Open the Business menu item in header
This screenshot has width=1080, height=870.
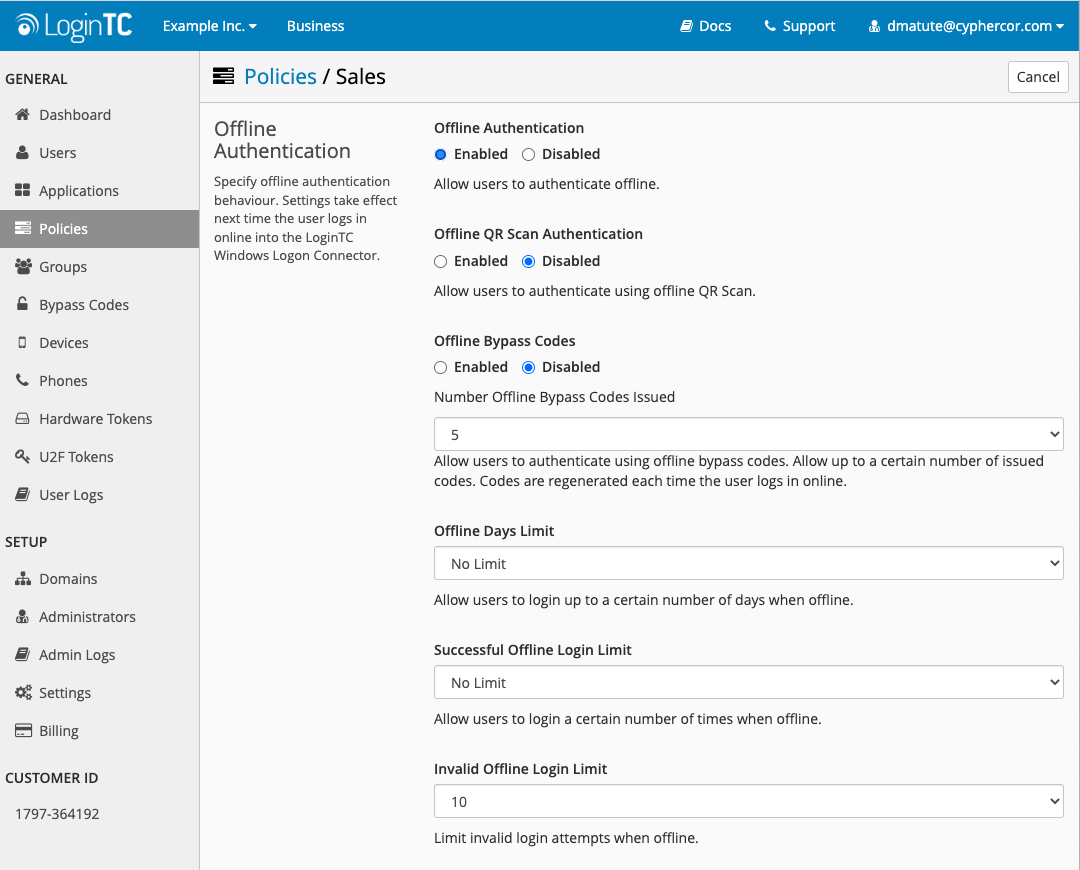coord(315,26)
